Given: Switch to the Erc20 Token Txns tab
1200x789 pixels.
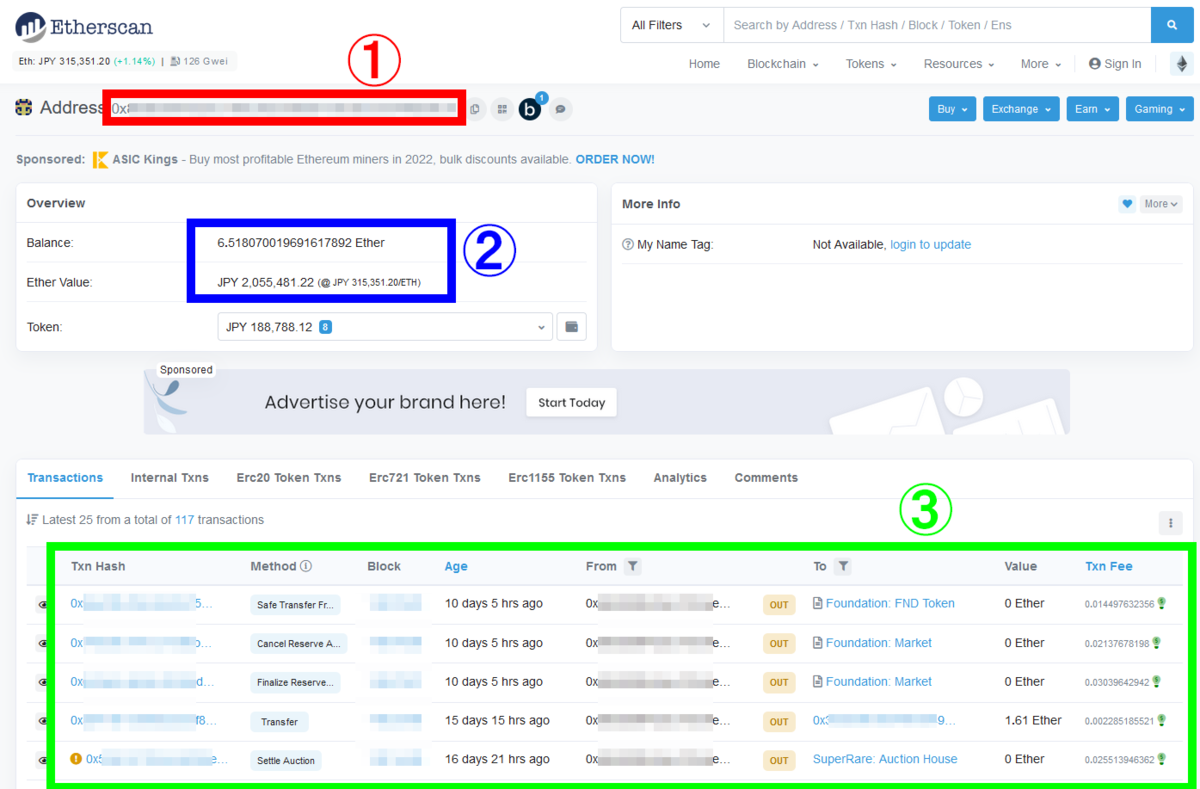Looking at the screenshot, I should pyautogui.click(x=289, y=478).
